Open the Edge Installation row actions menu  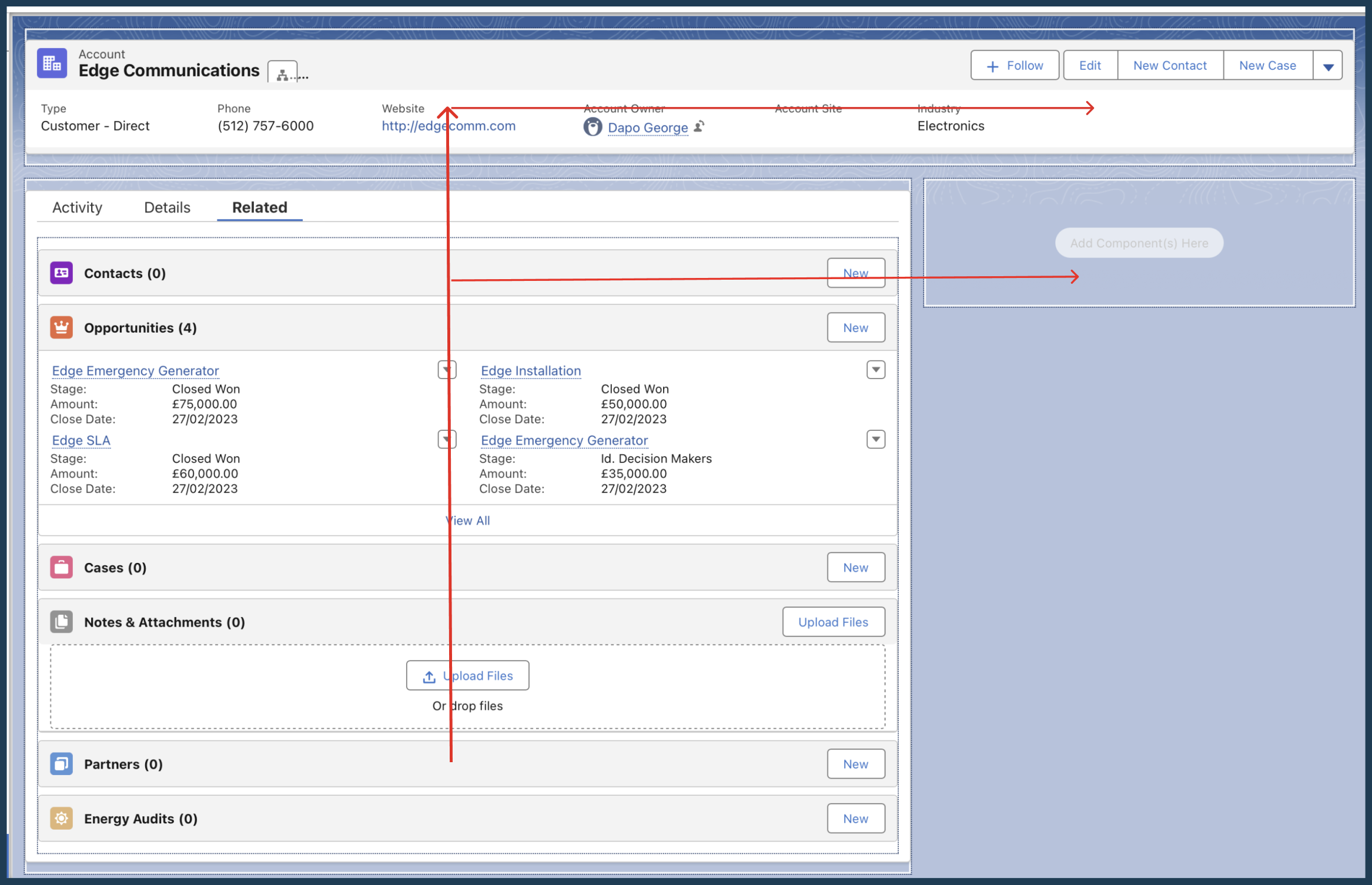click(x=876, y=370)
